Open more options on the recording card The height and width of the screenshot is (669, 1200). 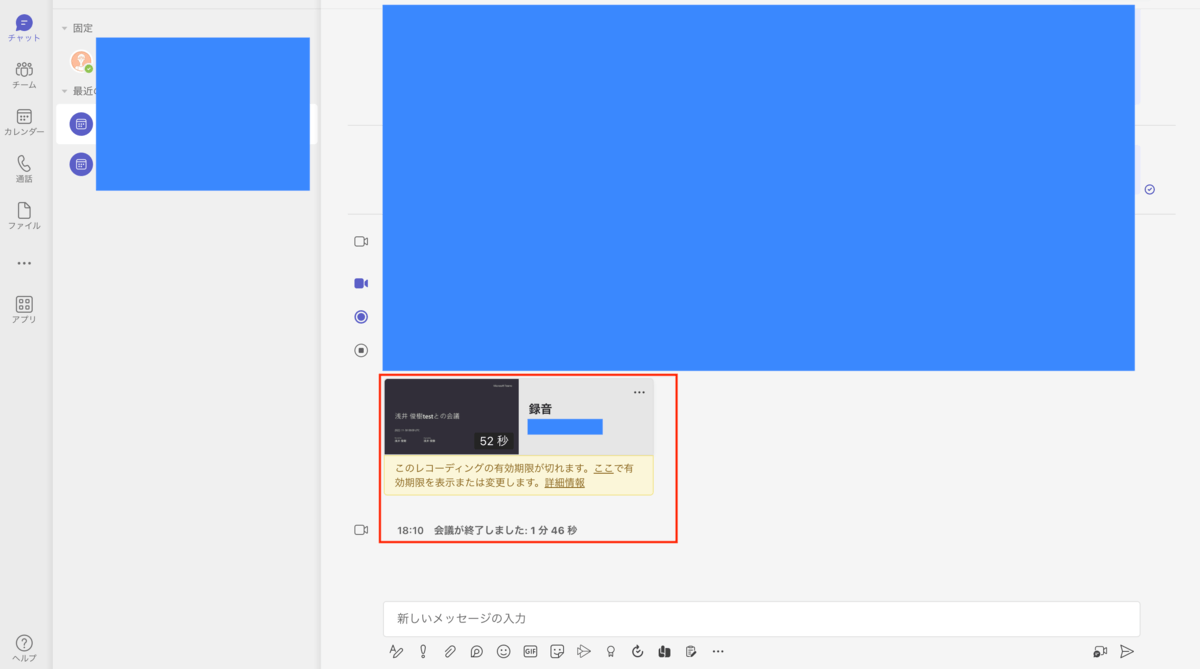tap(639, 393)
